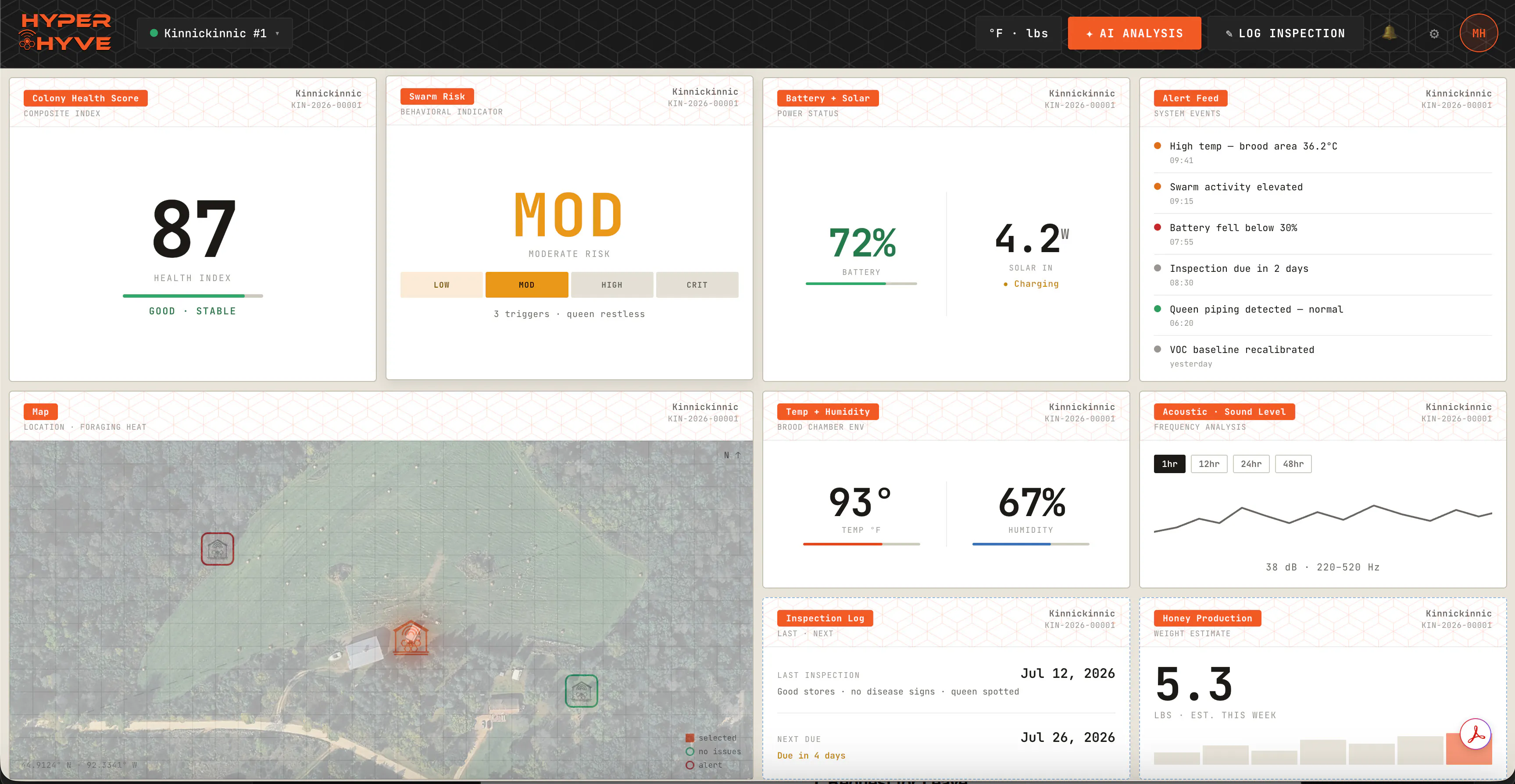Click the 5.3 lbs honey estimate
The image size is (1515, 784).
coord(1194,684)
